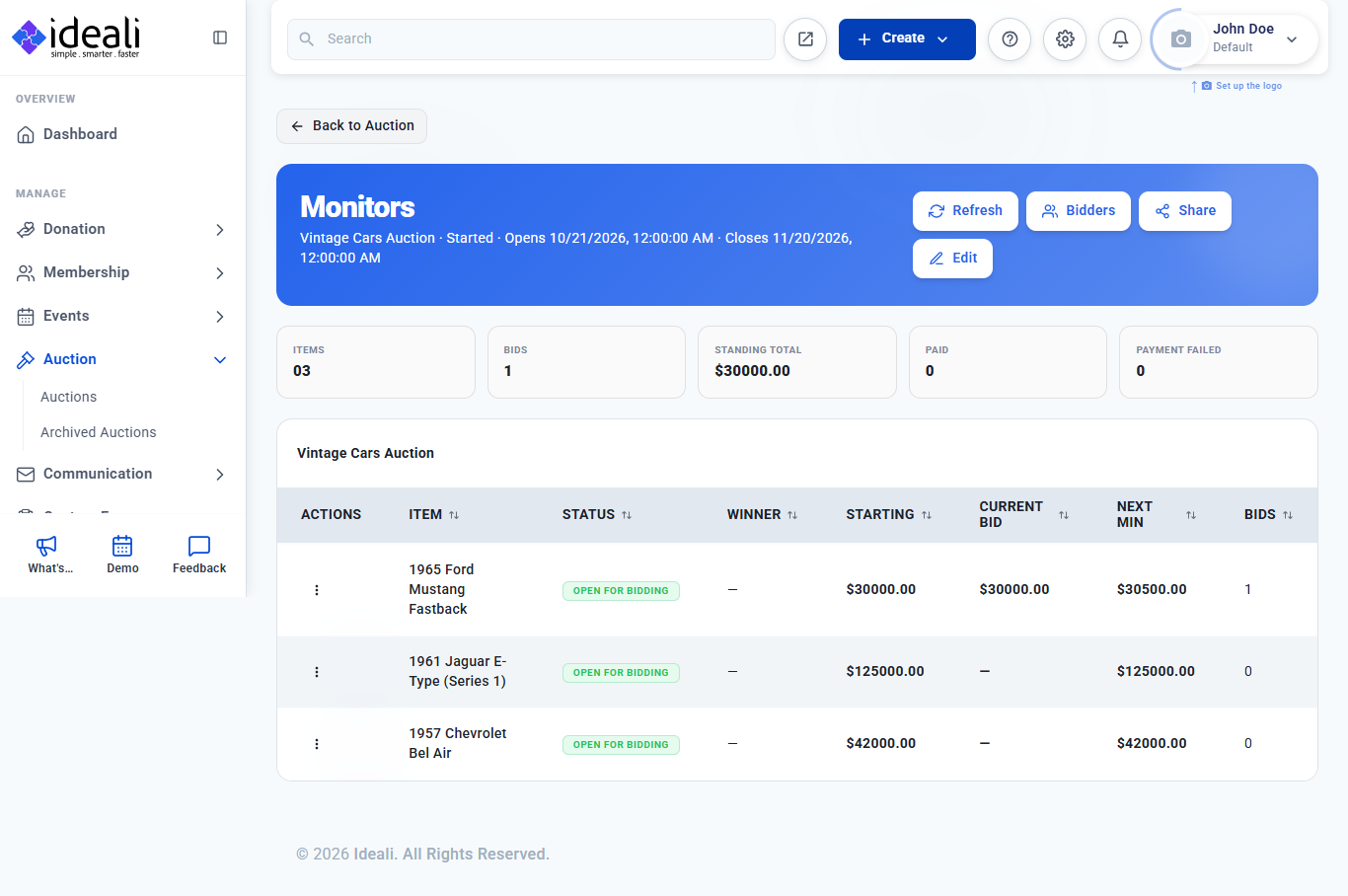Expand the Membership menu
1348x896 pixels.
(x=122, y=272)
